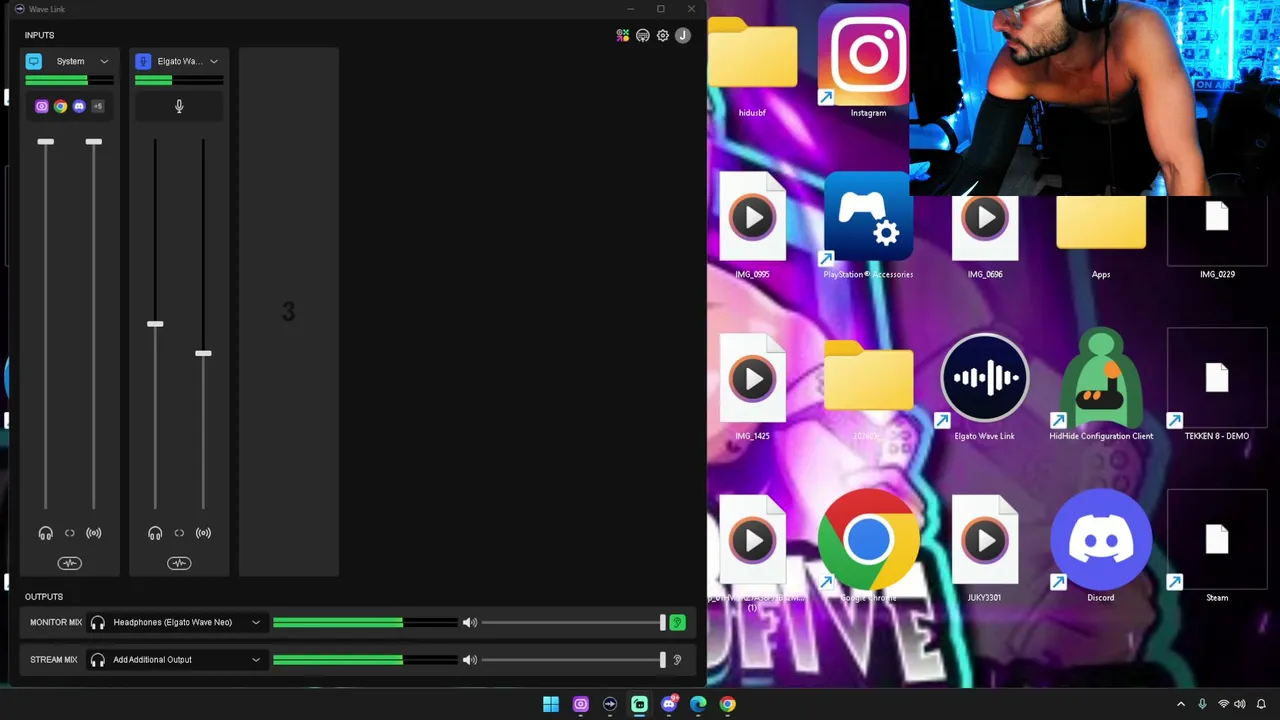
Task: Open effects for the Elgato Wave channel
Action: pos(179,563)
